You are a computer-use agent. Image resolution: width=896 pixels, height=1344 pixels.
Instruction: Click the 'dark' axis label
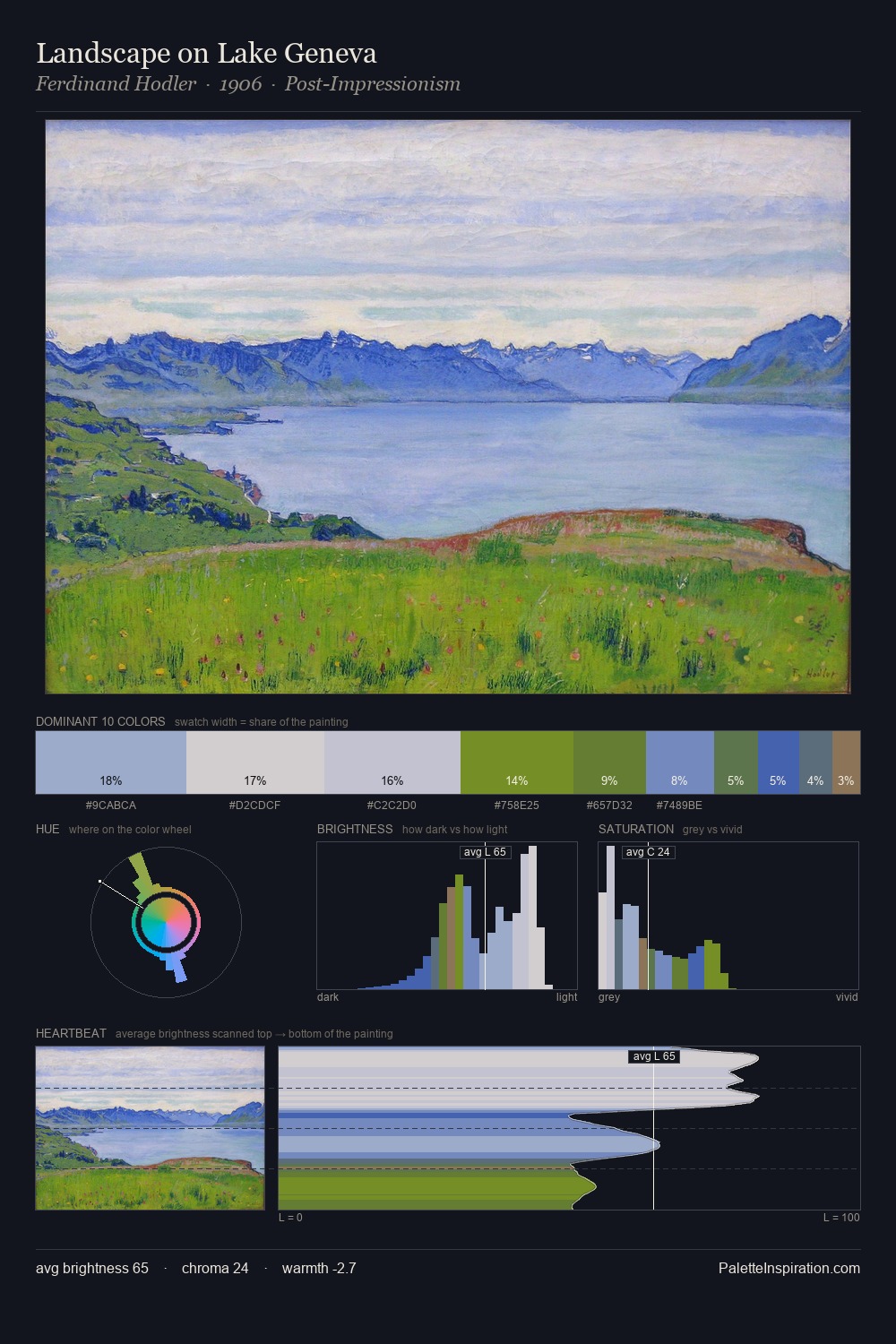click(328, 997)
